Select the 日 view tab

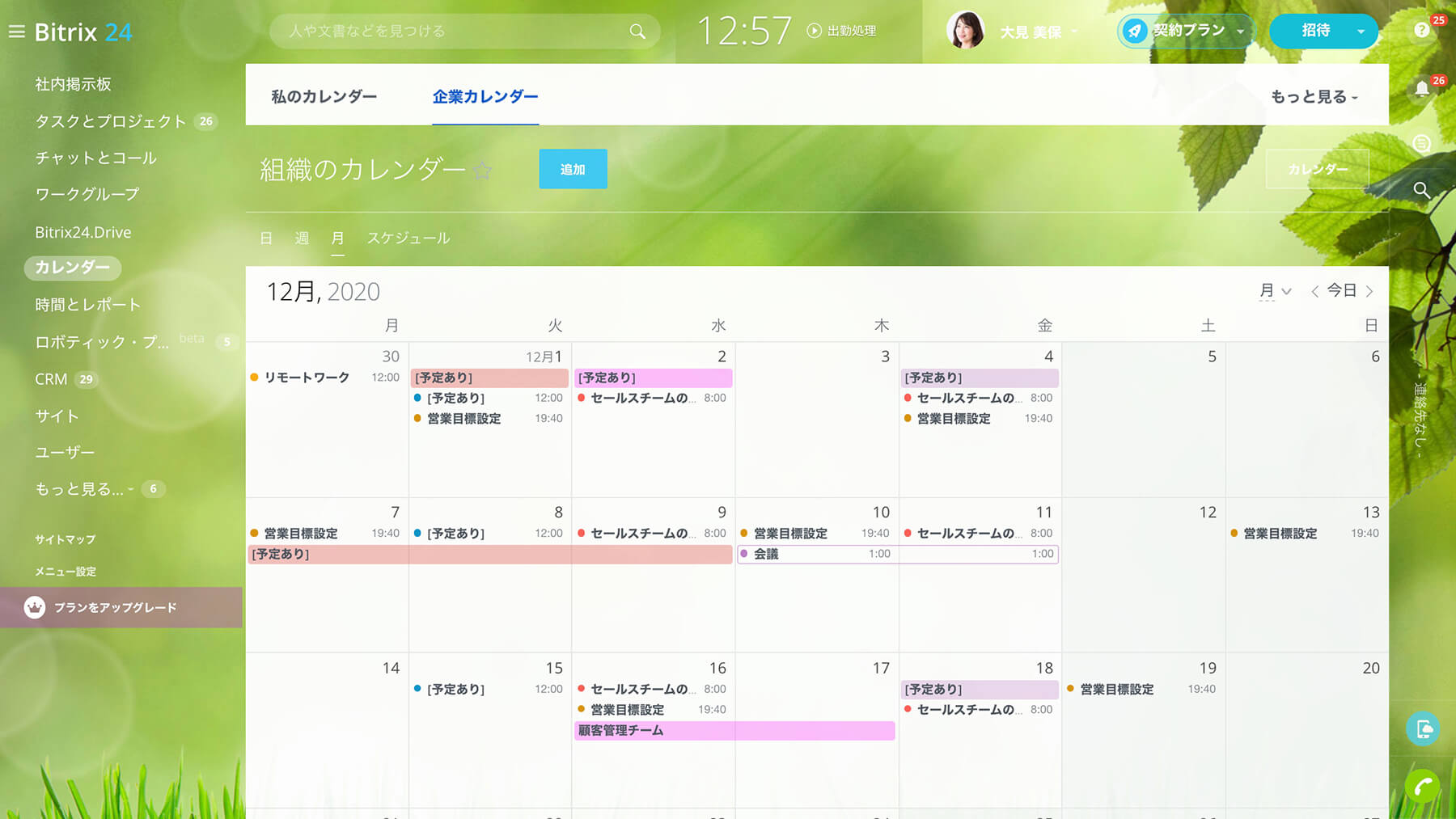266,239
